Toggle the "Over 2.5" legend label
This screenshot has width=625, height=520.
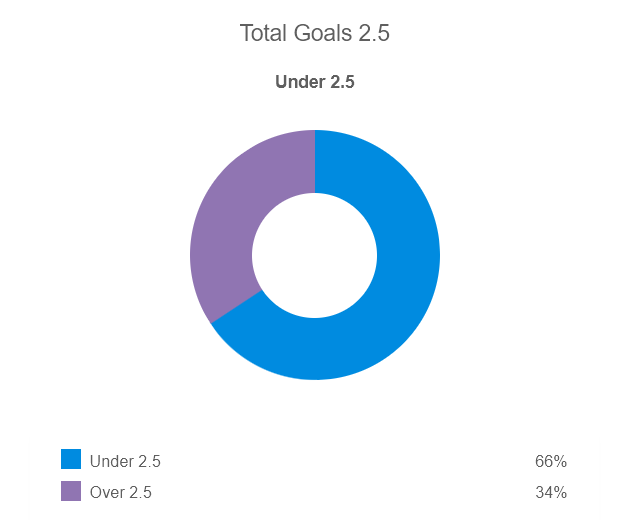(x=121, y=492)
